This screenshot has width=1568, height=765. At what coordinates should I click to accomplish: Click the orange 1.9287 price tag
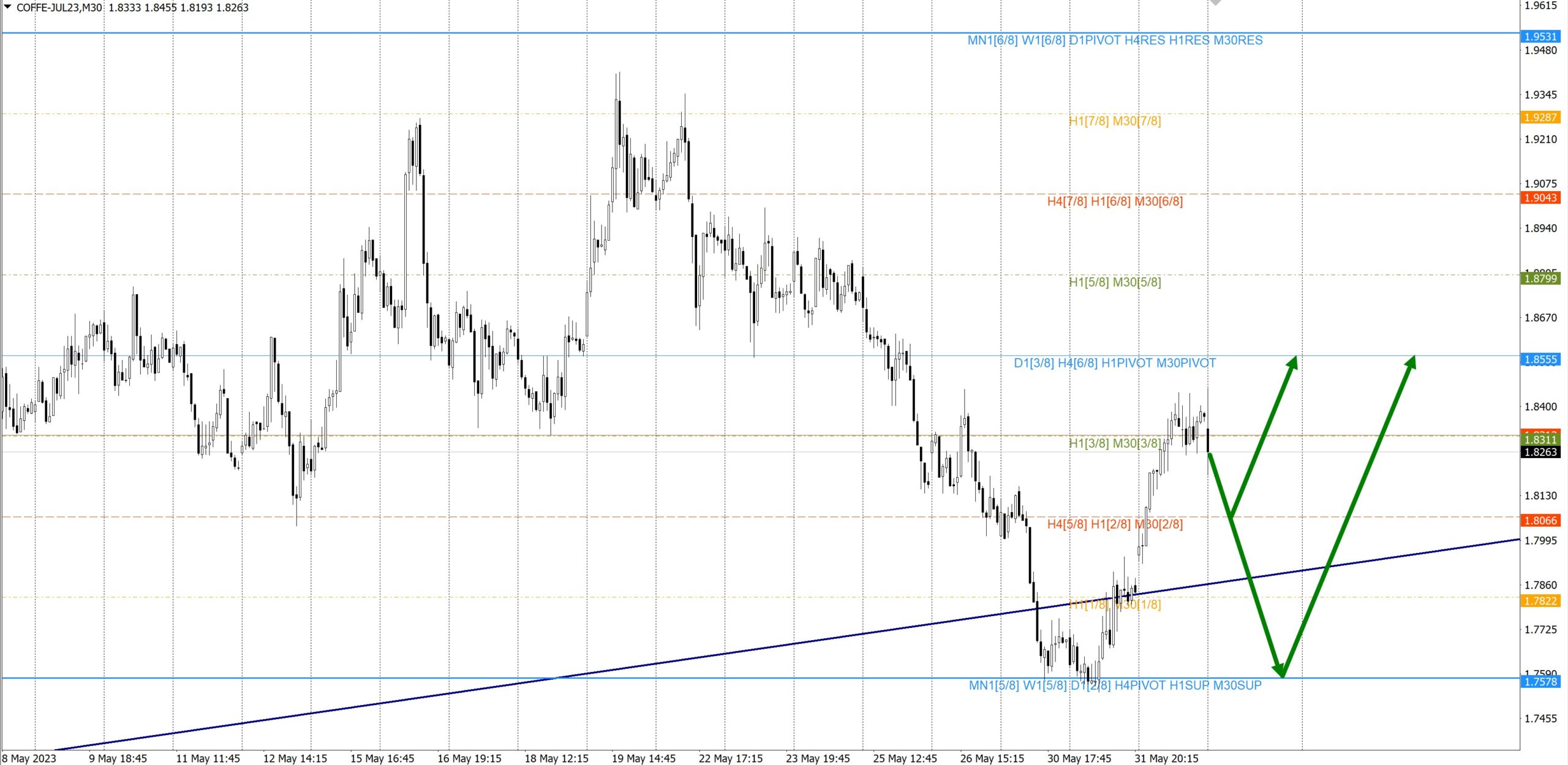pos(1540,117)
